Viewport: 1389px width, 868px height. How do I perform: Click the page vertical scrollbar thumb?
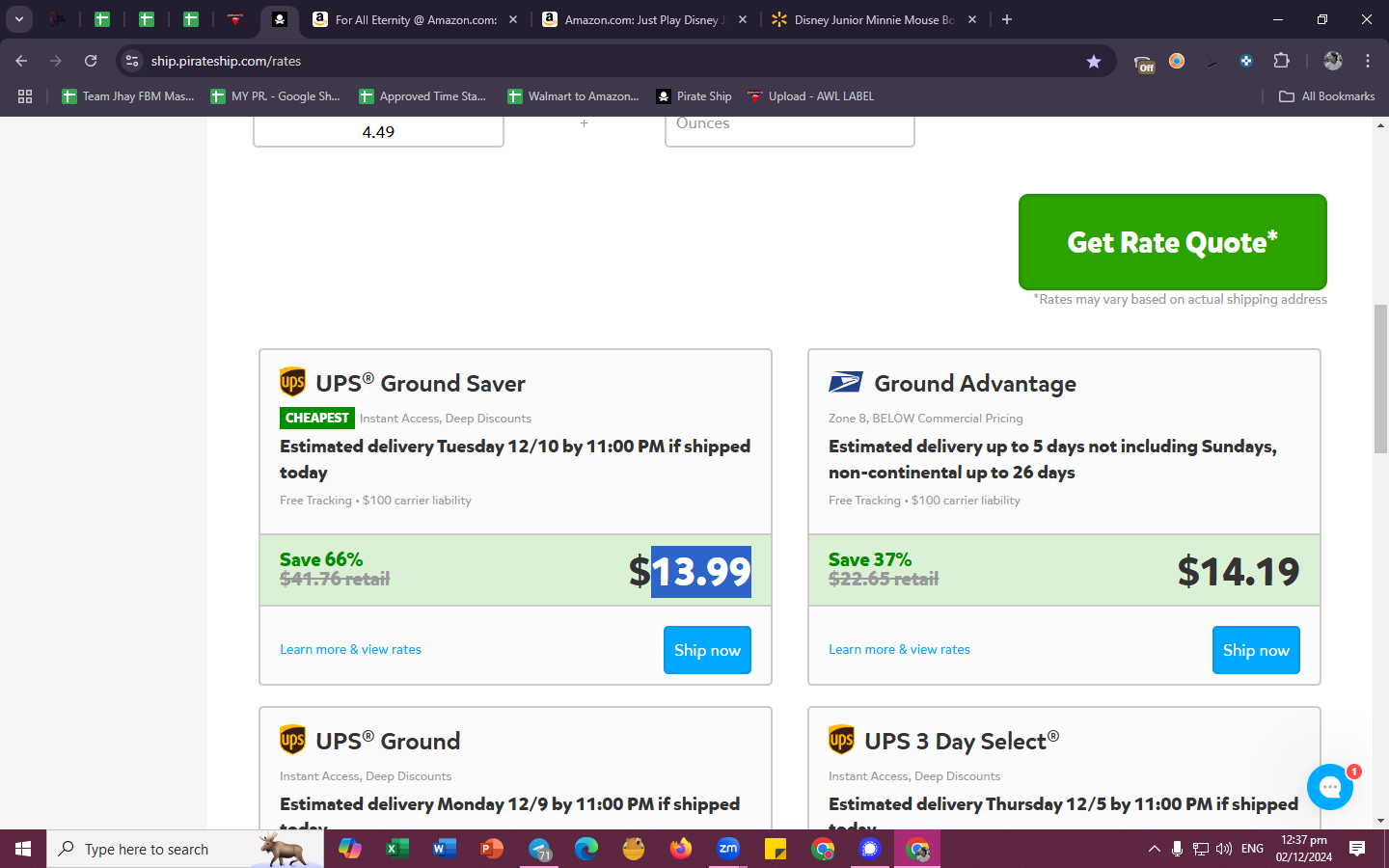tap(1381, 378)
